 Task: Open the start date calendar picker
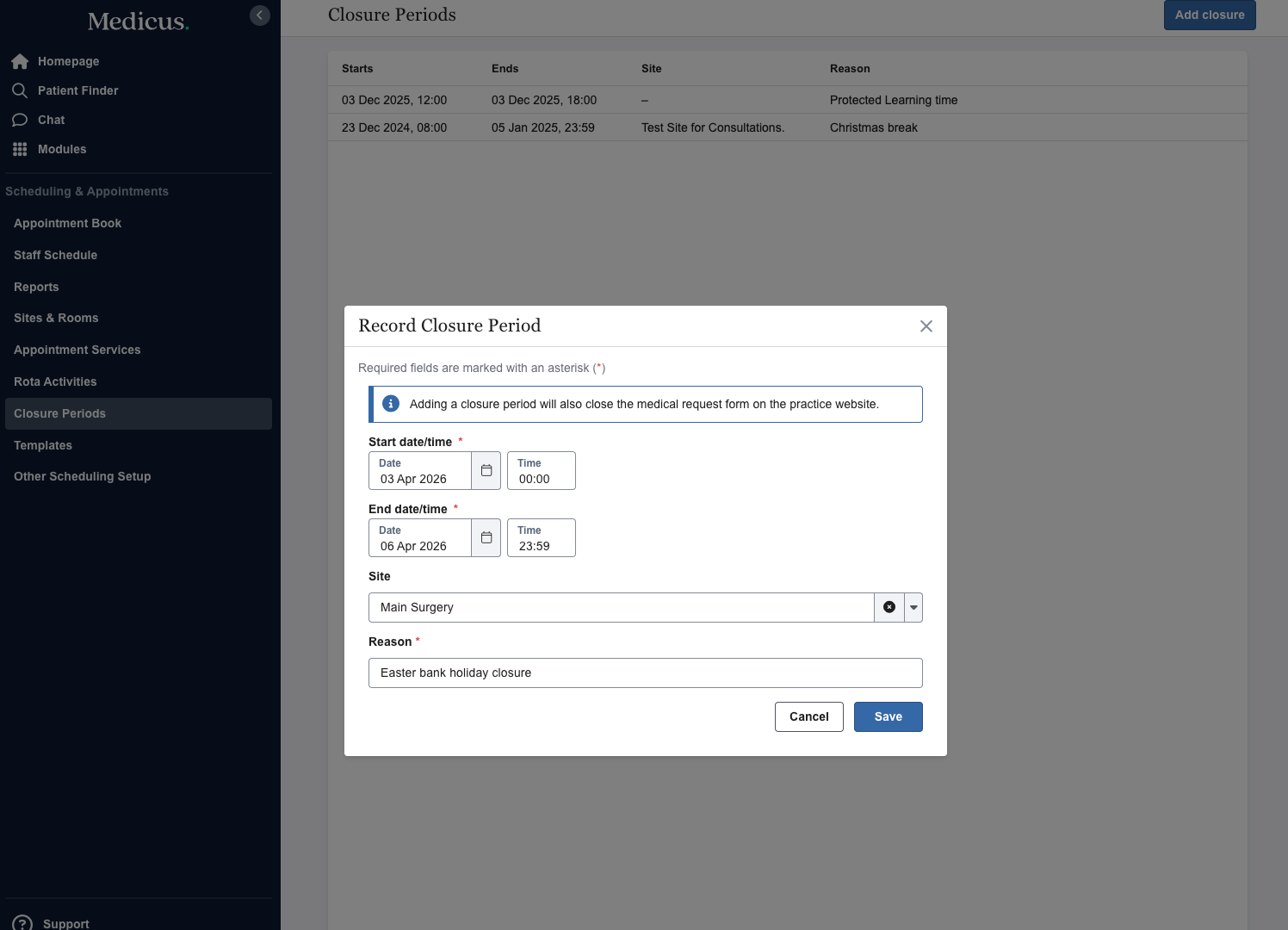pyautogui.click(x=486, y=471)
